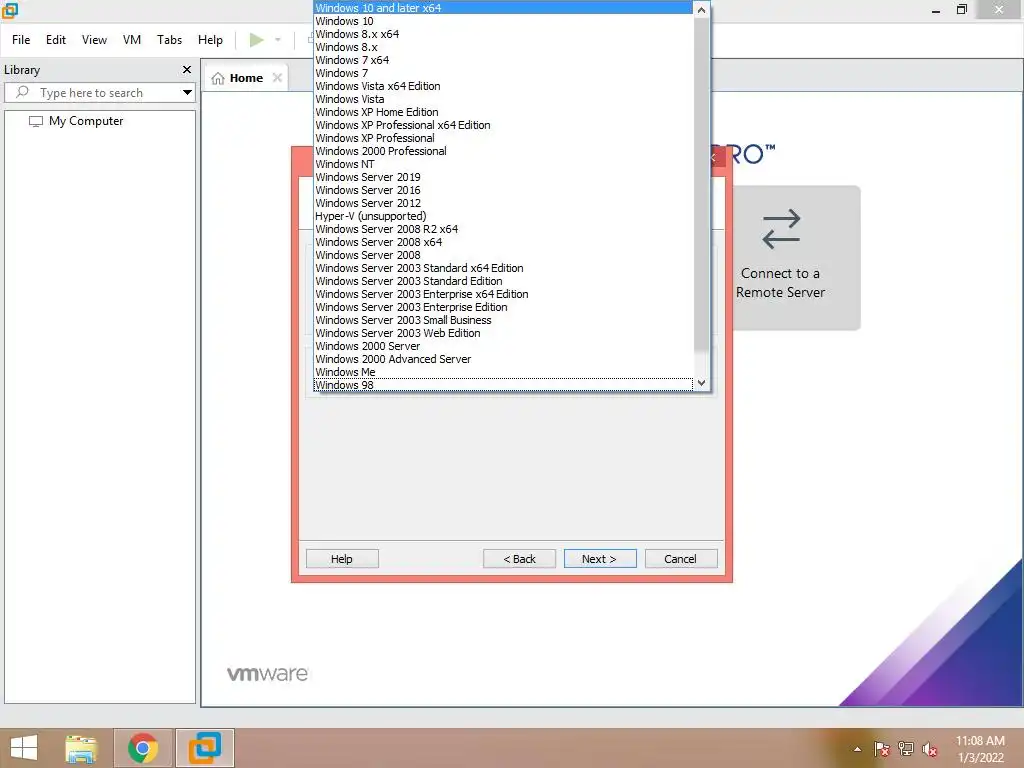The height and width of the screenshot is (768, 1024).
Task: Click the search magnifier icon in the Library
Action: (x=22, y=92)
